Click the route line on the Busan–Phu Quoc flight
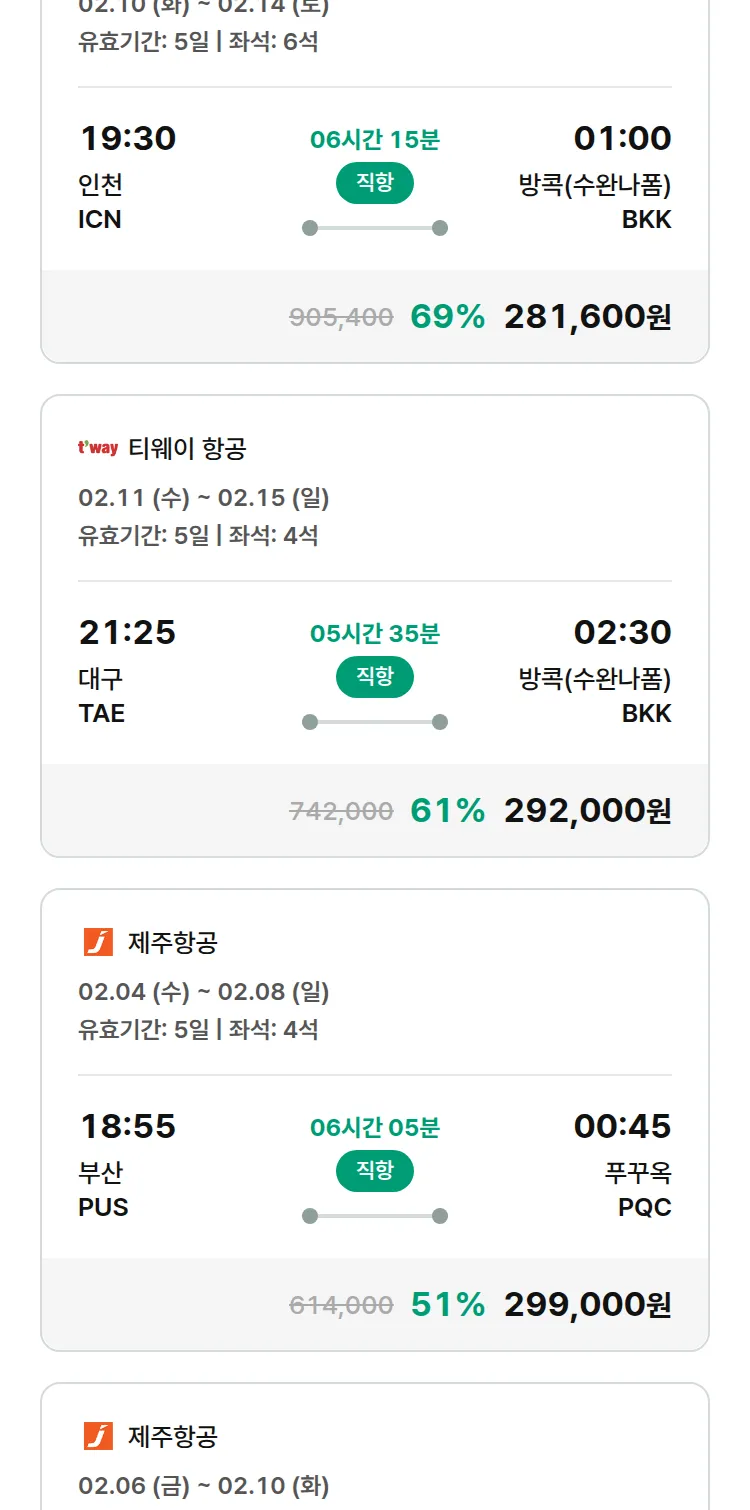Viewport: 750px width, 1510px height. [374, 1216]
